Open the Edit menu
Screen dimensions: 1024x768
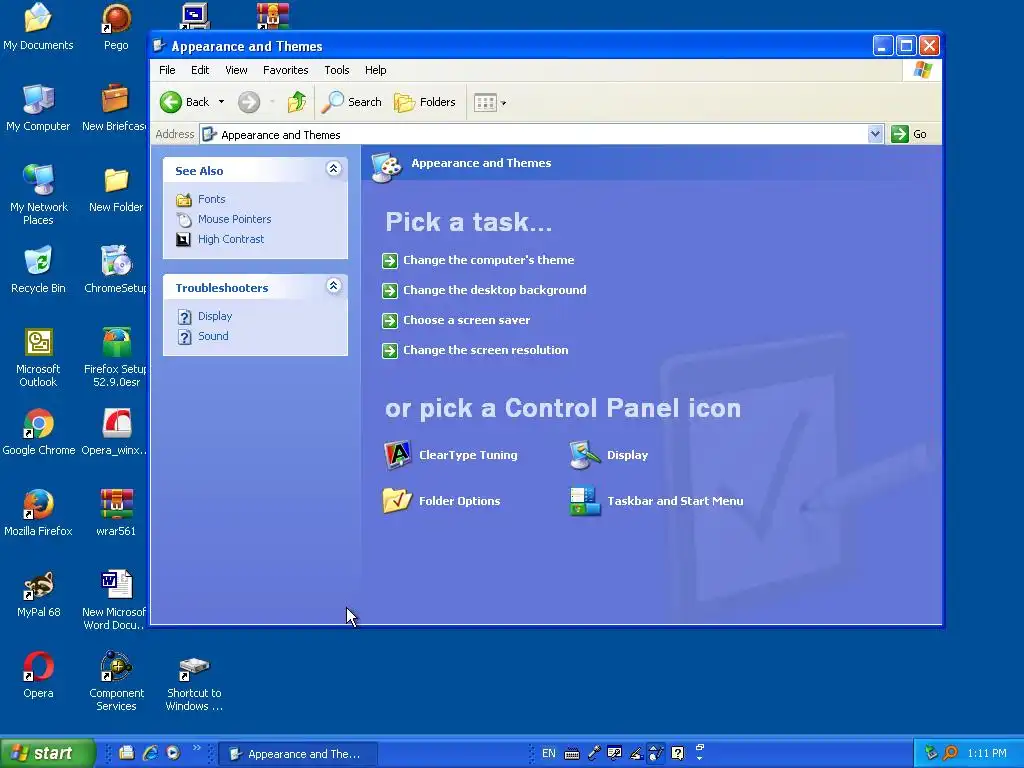(x=200, y=70)
